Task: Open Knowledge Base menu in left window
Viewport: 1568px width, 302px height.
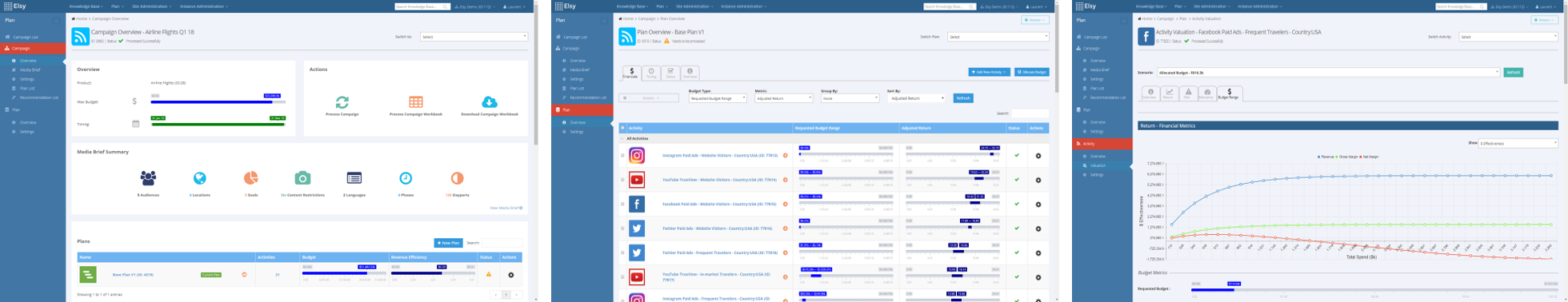Action: [x=87, y=6]
